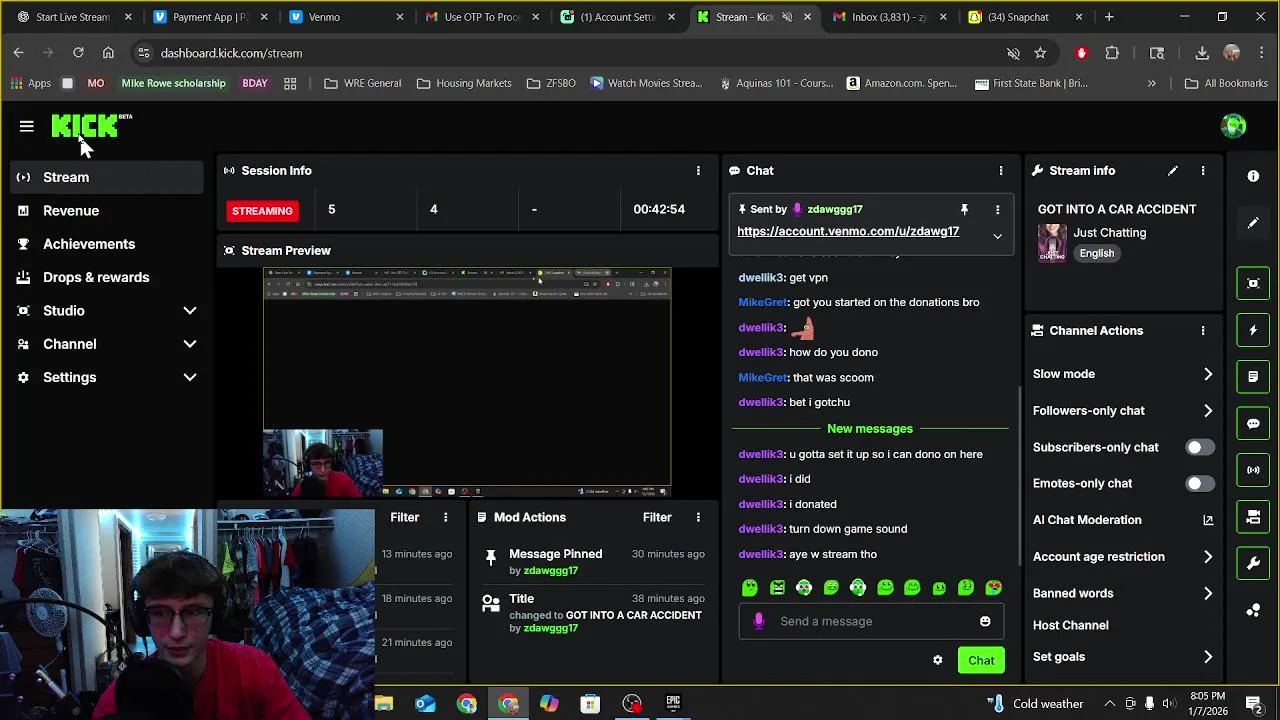Viewport: 1280px width, 720px height.
Task: Expand Settings section in sidebar
Action: (x=189, y=377)
